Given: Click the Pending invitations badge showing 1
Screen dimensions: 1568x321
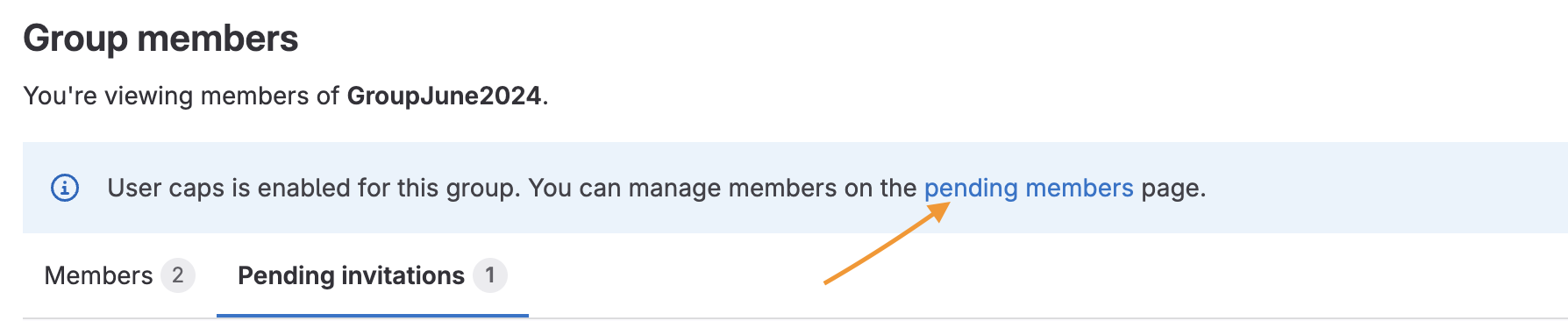Looking at the screenshot, I should tap(490, 275).
